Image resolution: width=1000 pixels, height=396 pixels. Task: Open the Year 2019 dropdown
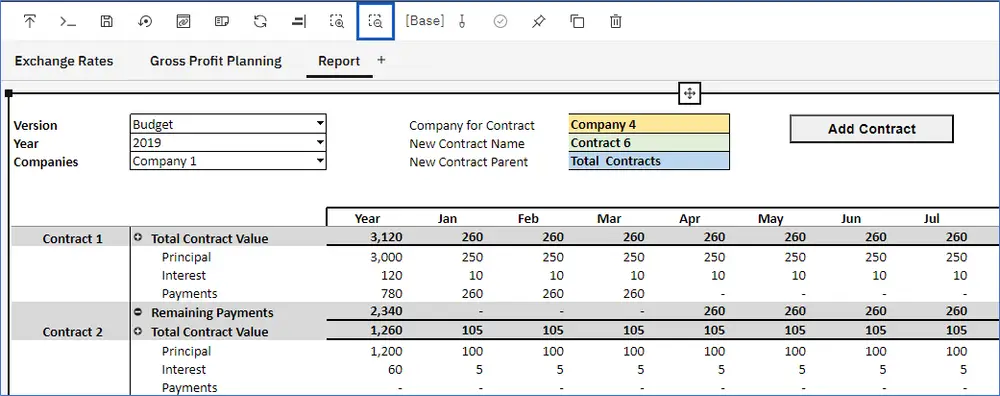tap(228, 142)
